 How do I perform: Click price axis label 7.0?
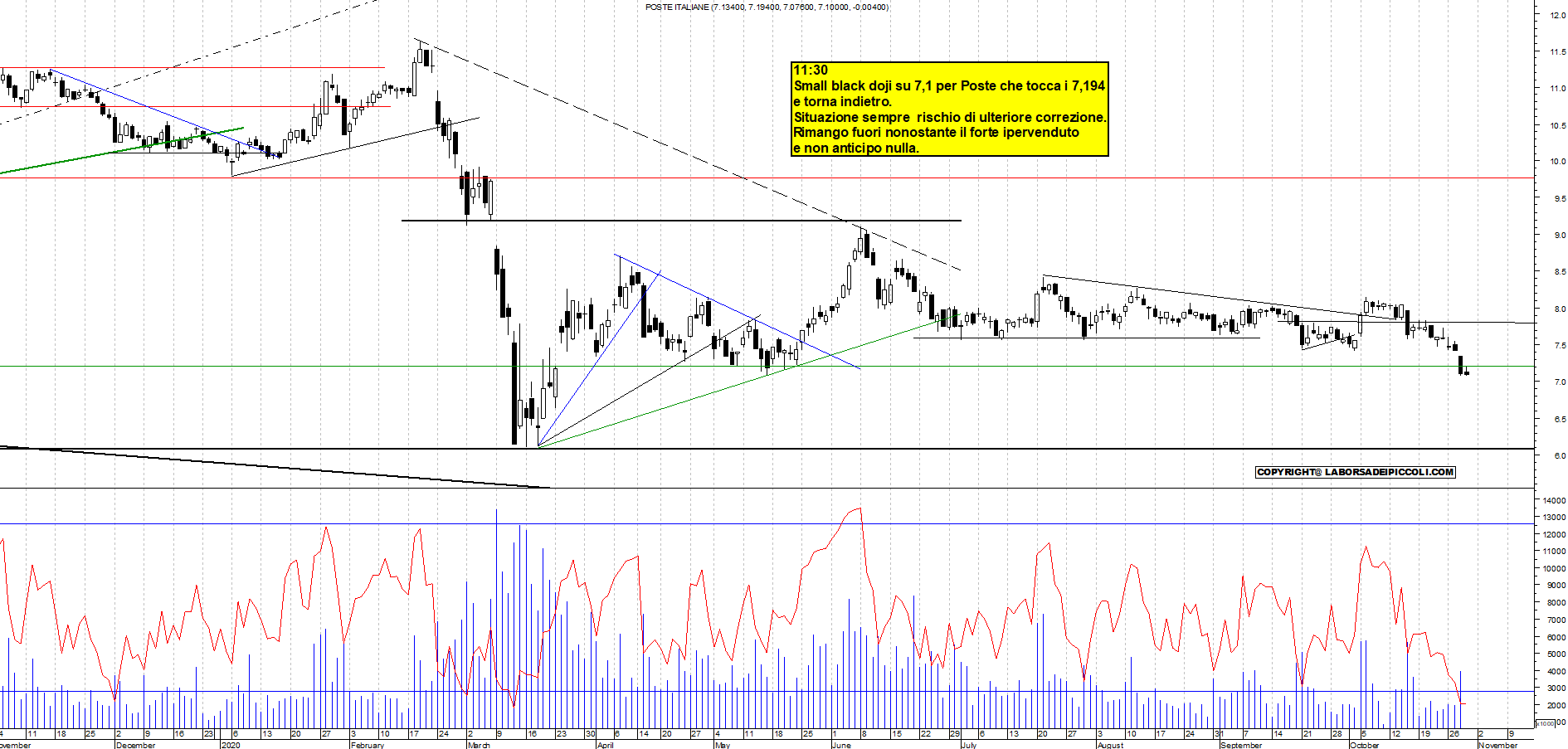[1559, 382]
